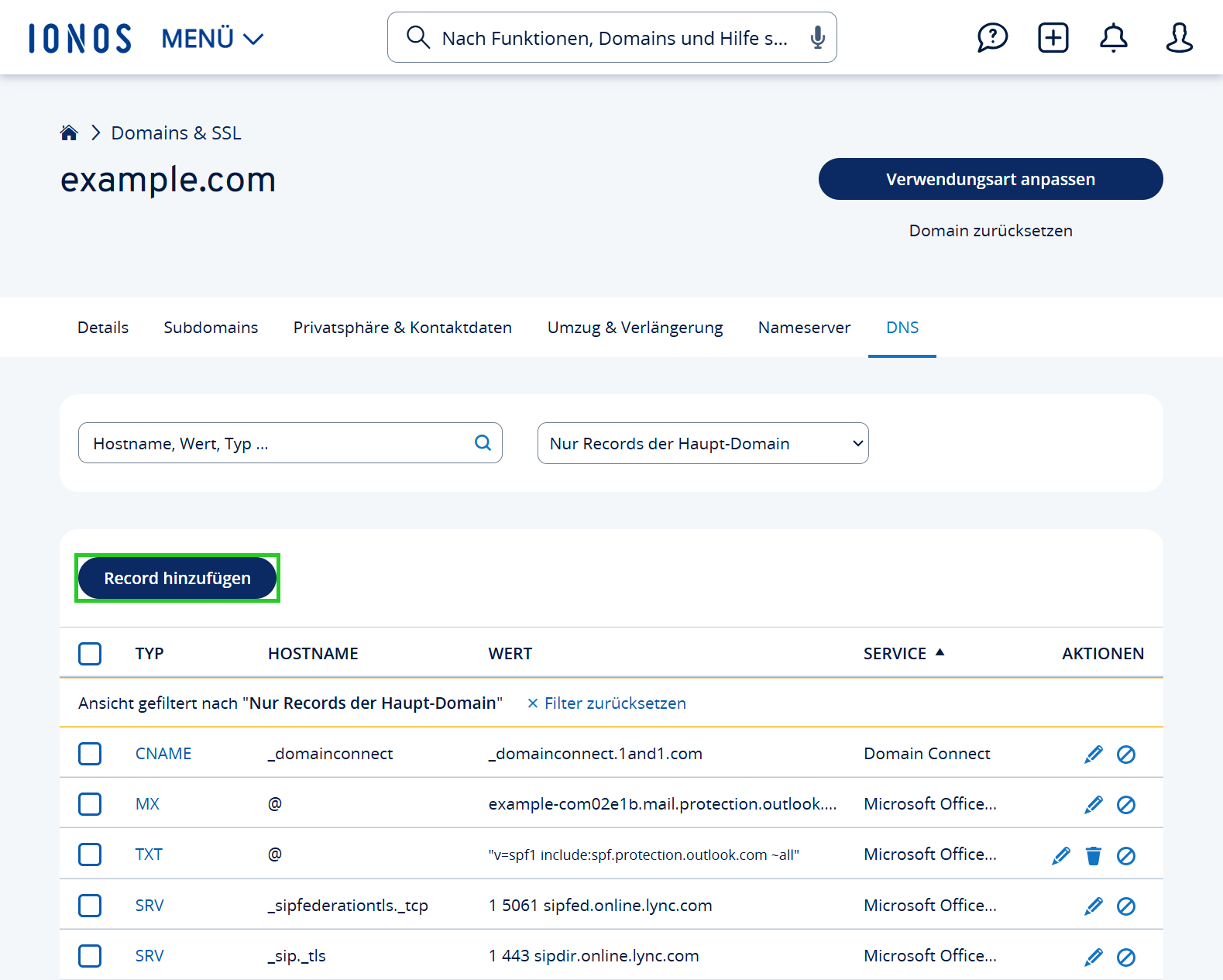Click the magnifier icon in top search bar
The width and height of the screenshot is (1223, 980).
point(418,37)
